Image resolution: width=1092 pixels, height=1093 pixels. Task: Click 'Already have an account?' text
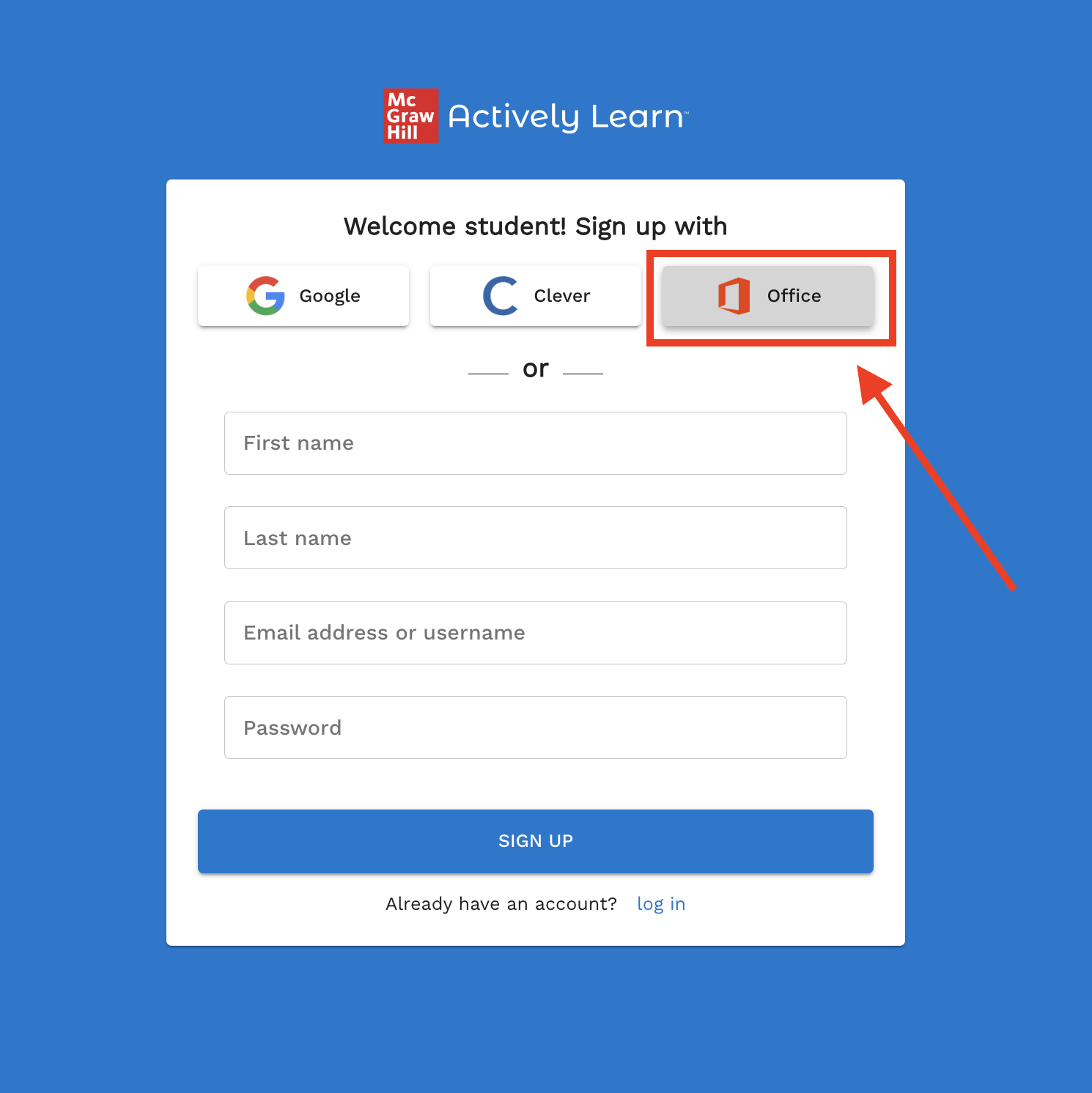[x=501, y=904]
